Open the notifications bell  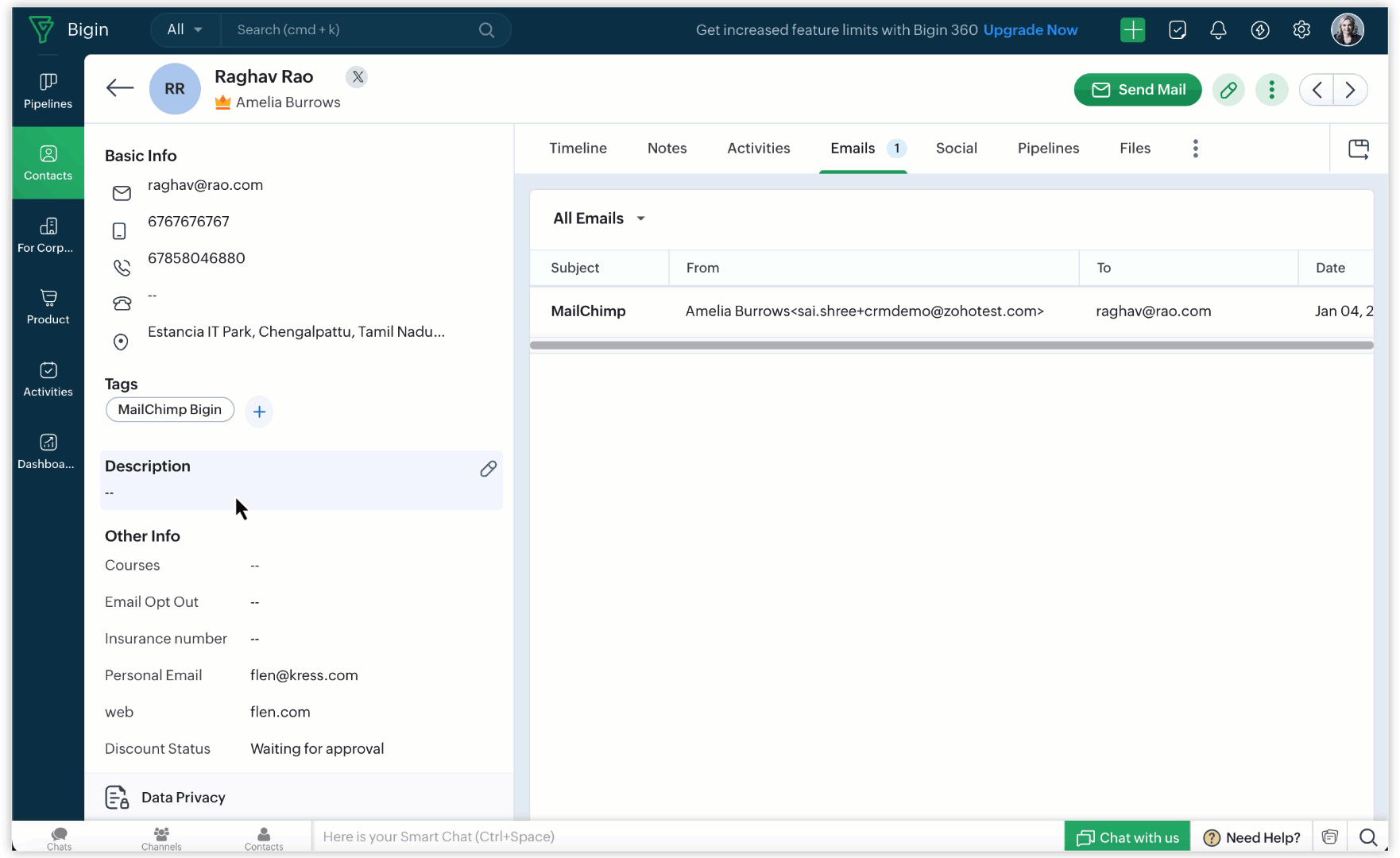pos(1218,30)
